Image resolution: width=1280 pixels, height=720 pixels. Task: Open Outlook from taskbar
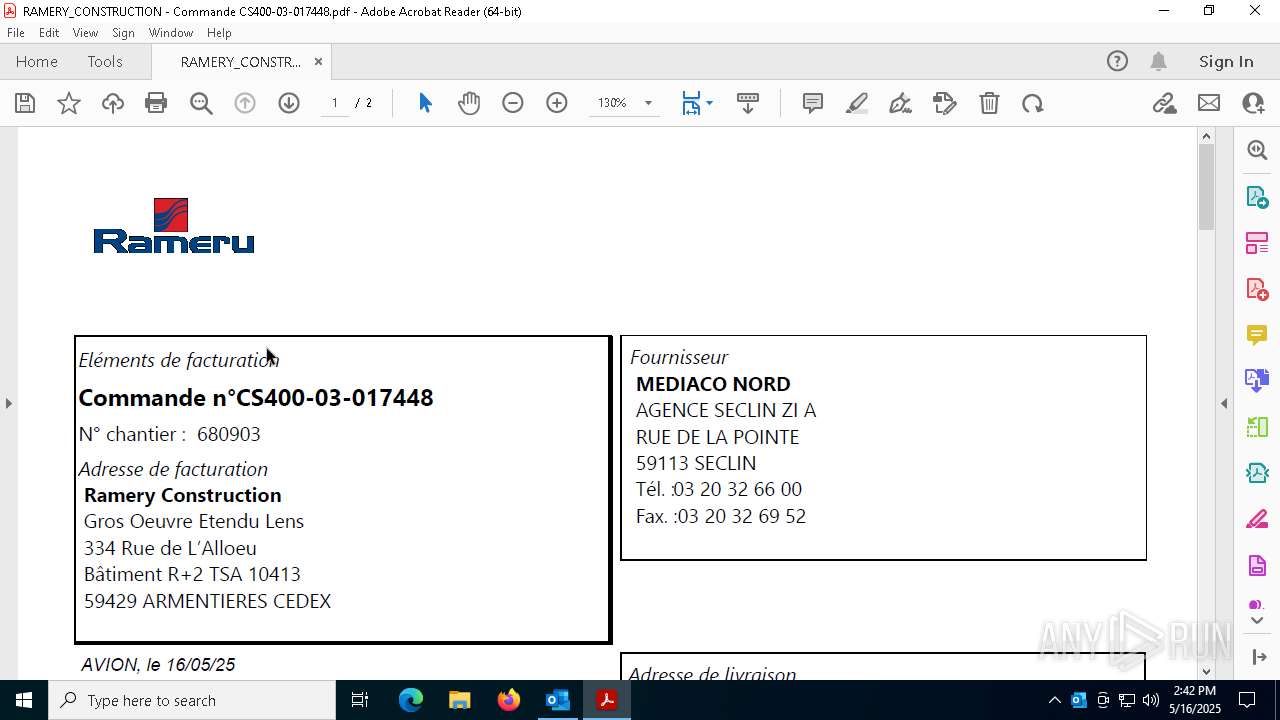[557, 700]
